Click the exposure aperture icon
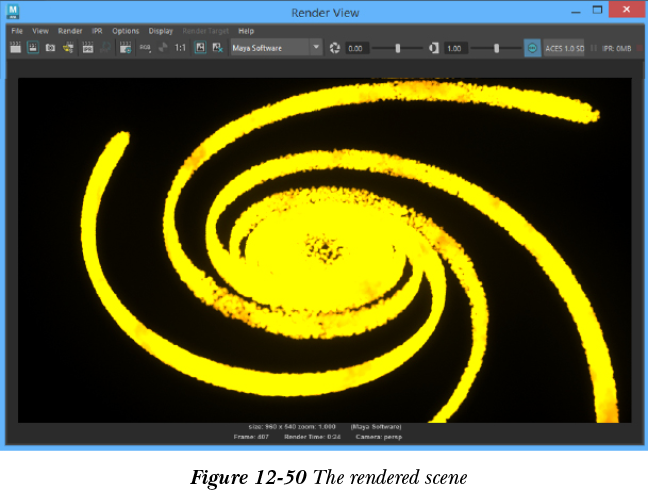648x495 pixels. (x=336, y=47)
